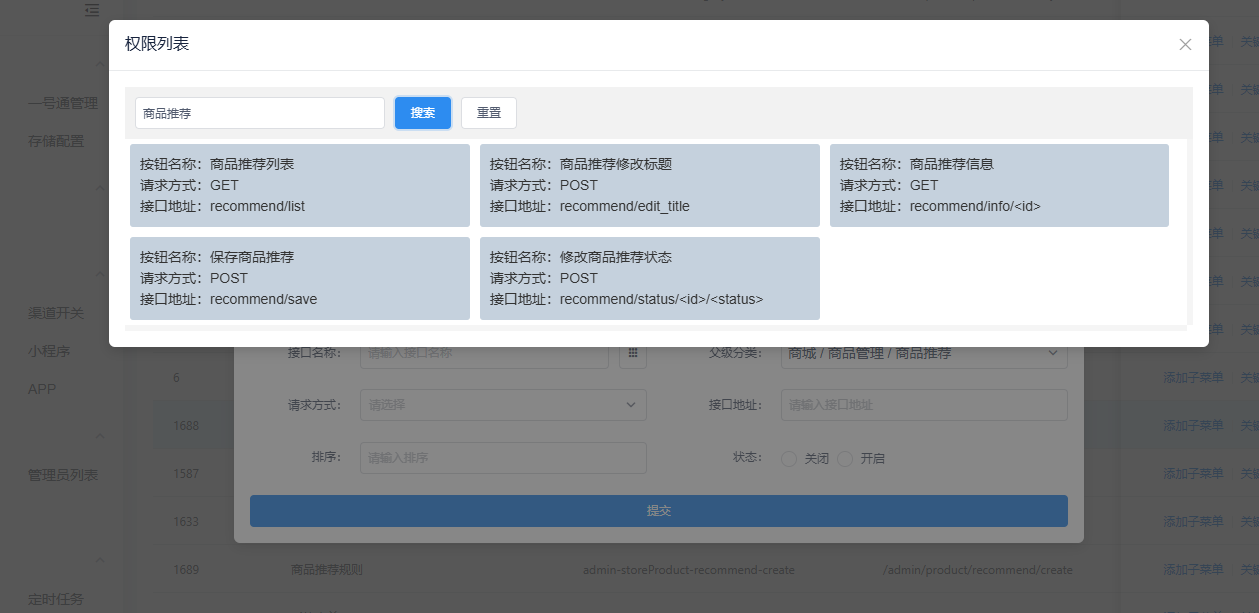Click the 搜索 button

[x=423, y=113]
